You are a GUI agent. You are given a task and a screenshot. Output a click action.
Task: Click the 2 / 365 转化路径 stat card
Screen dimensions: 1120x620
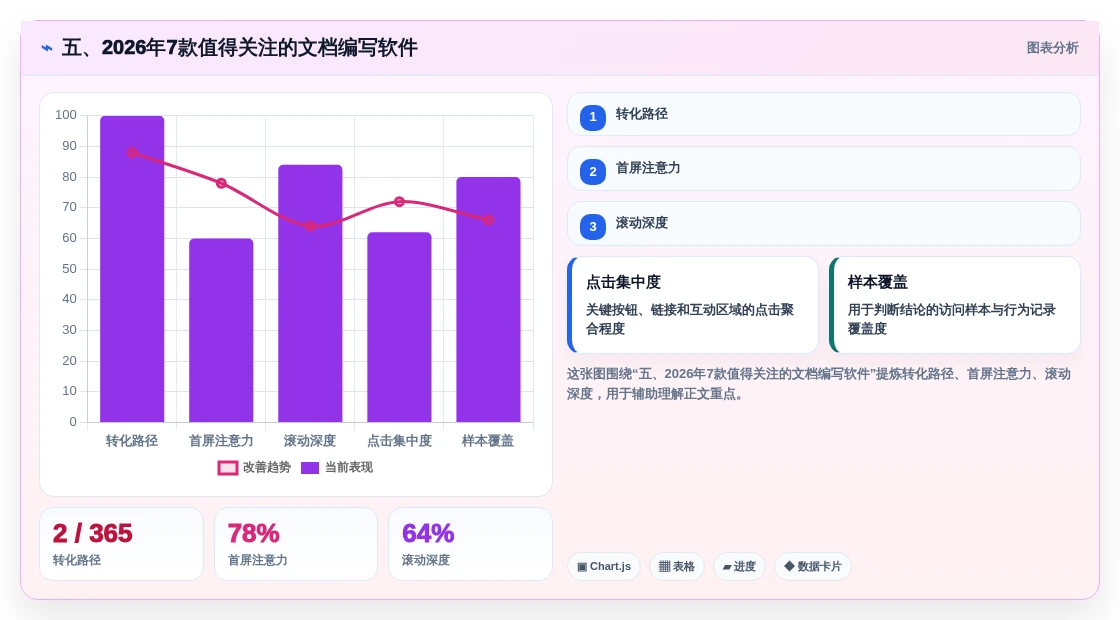pyautogui.click(x=121, y=544)
